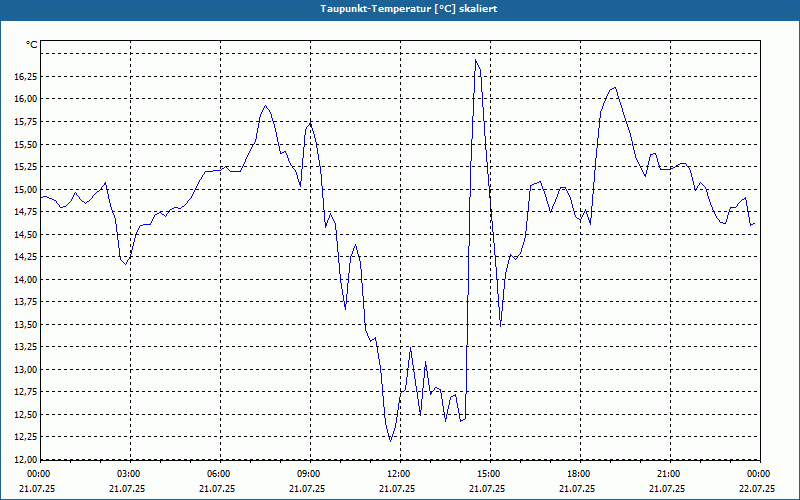Image resolution: width=800 pixels, height=500 pixels.
Task: Click the curve's highest peak near 14:30
Action: pos(476,60)
